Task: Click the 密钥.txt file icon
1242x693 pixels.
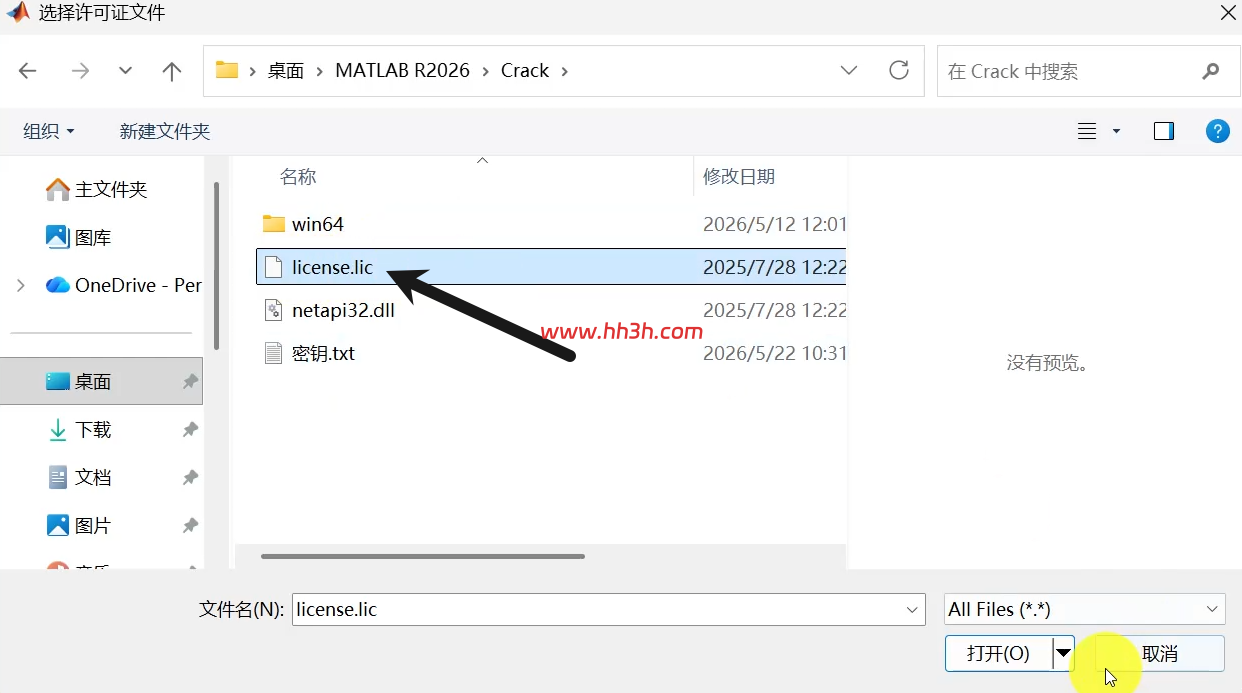Action: tap(274, 353)
